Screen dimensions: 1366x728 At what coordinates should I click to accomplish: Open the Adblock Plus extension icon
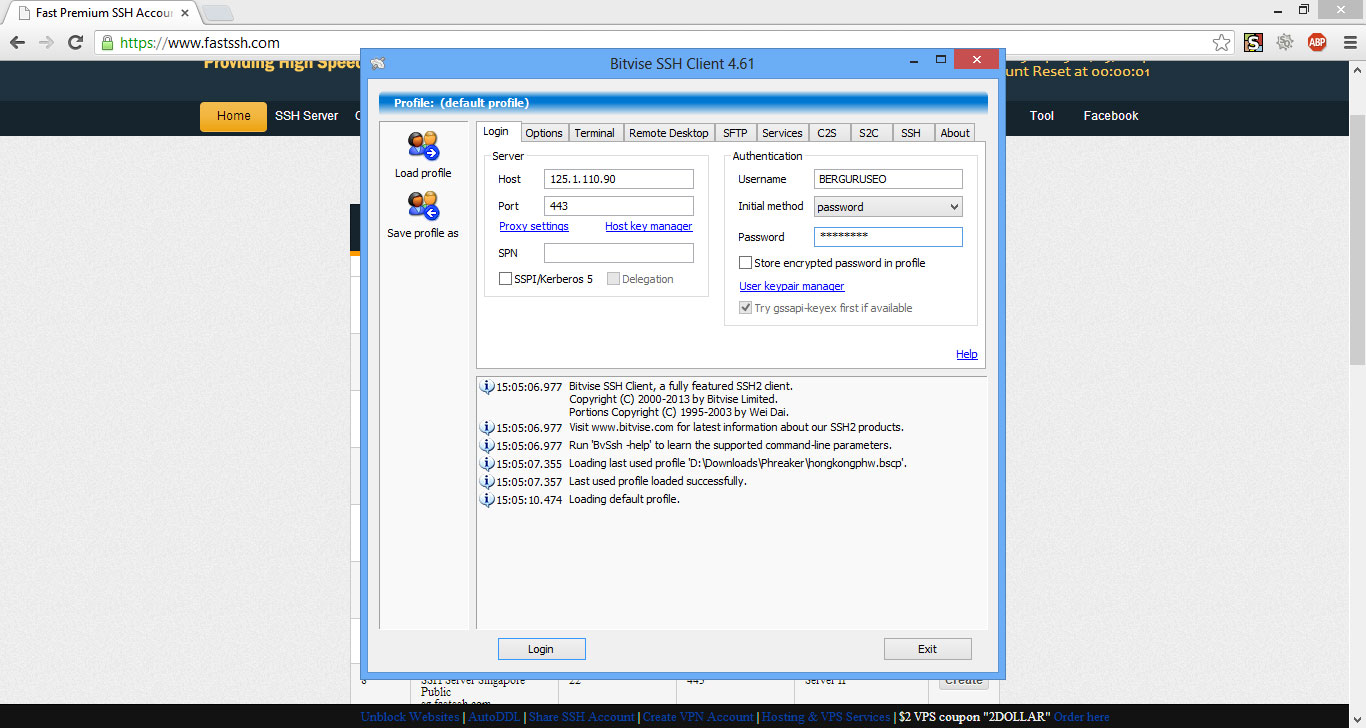pyautogui.click(x=1317, y=42)
